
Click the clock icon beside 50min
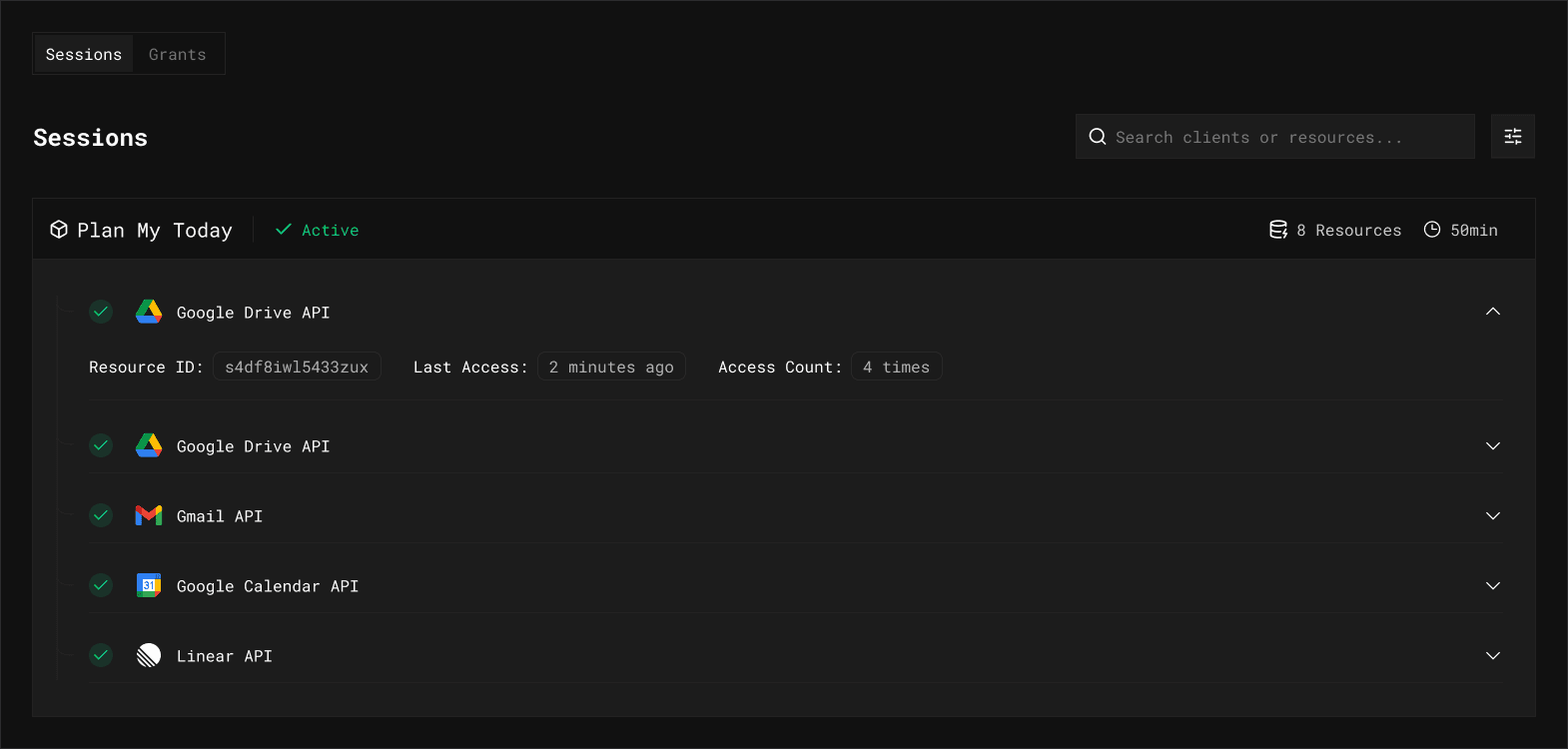[x=1431, y=230]
